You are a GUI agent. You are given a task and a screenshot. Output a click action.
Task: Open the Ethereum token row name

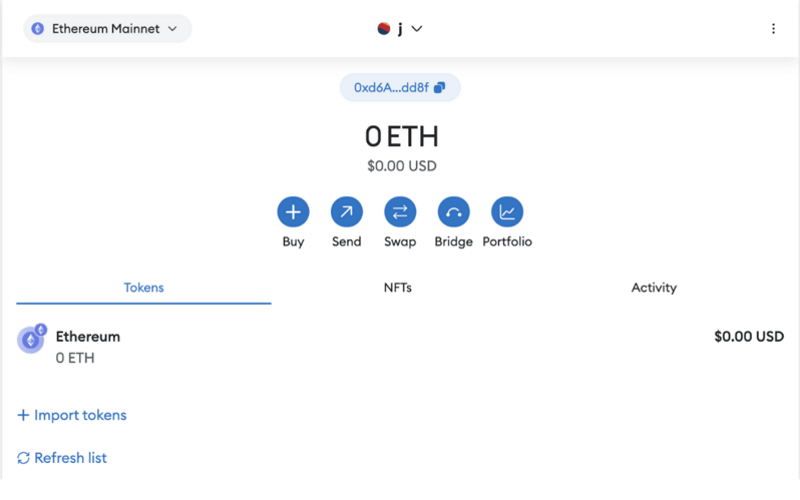(88, 337)
